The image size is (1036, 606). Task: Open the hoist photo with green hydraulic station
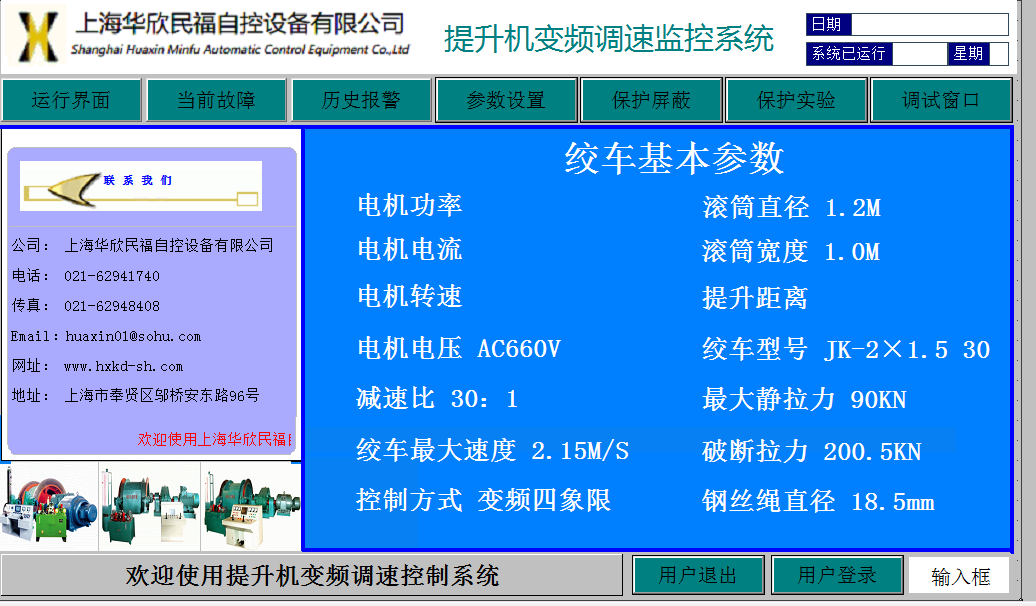(x=50, y=506)
